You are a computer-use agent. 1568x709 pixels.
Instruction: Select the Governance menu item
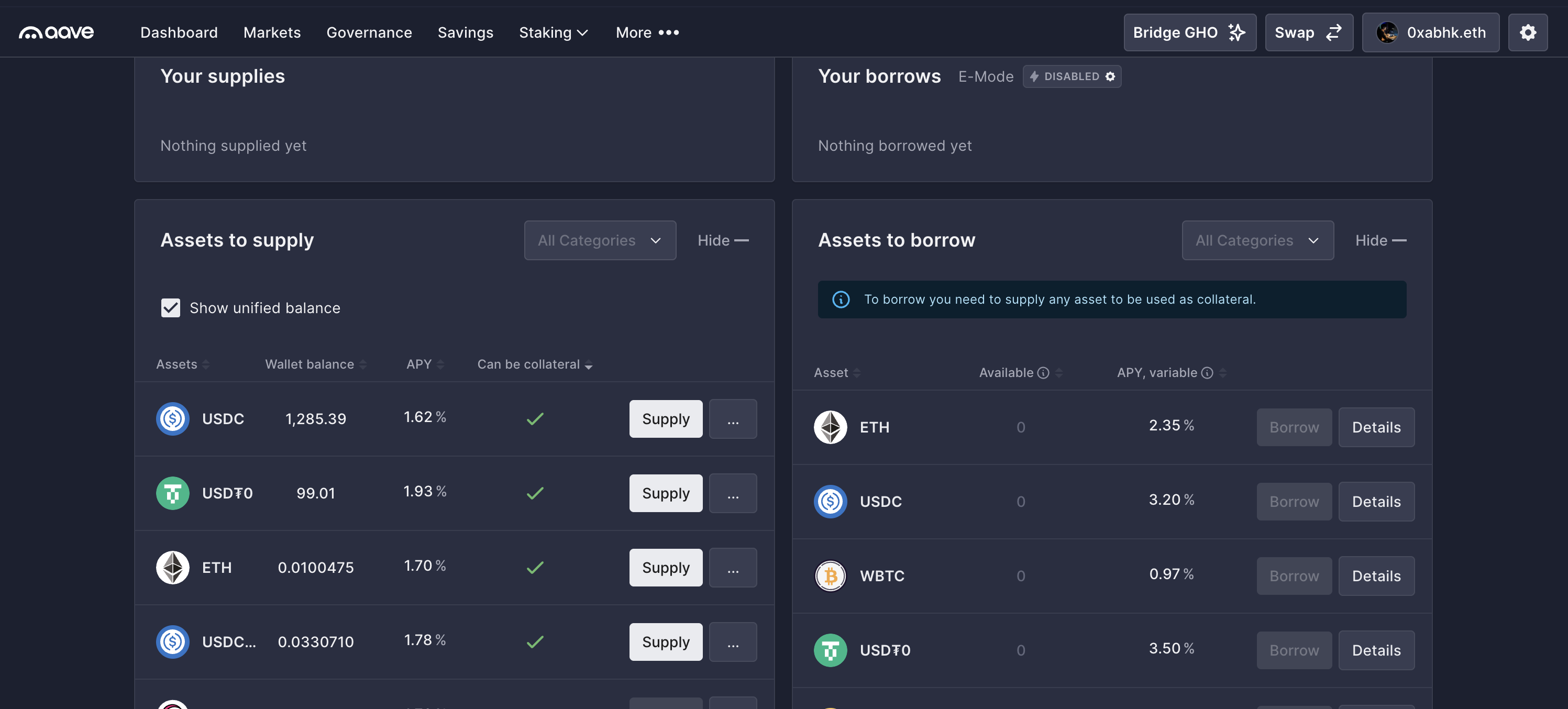[369, 32]
